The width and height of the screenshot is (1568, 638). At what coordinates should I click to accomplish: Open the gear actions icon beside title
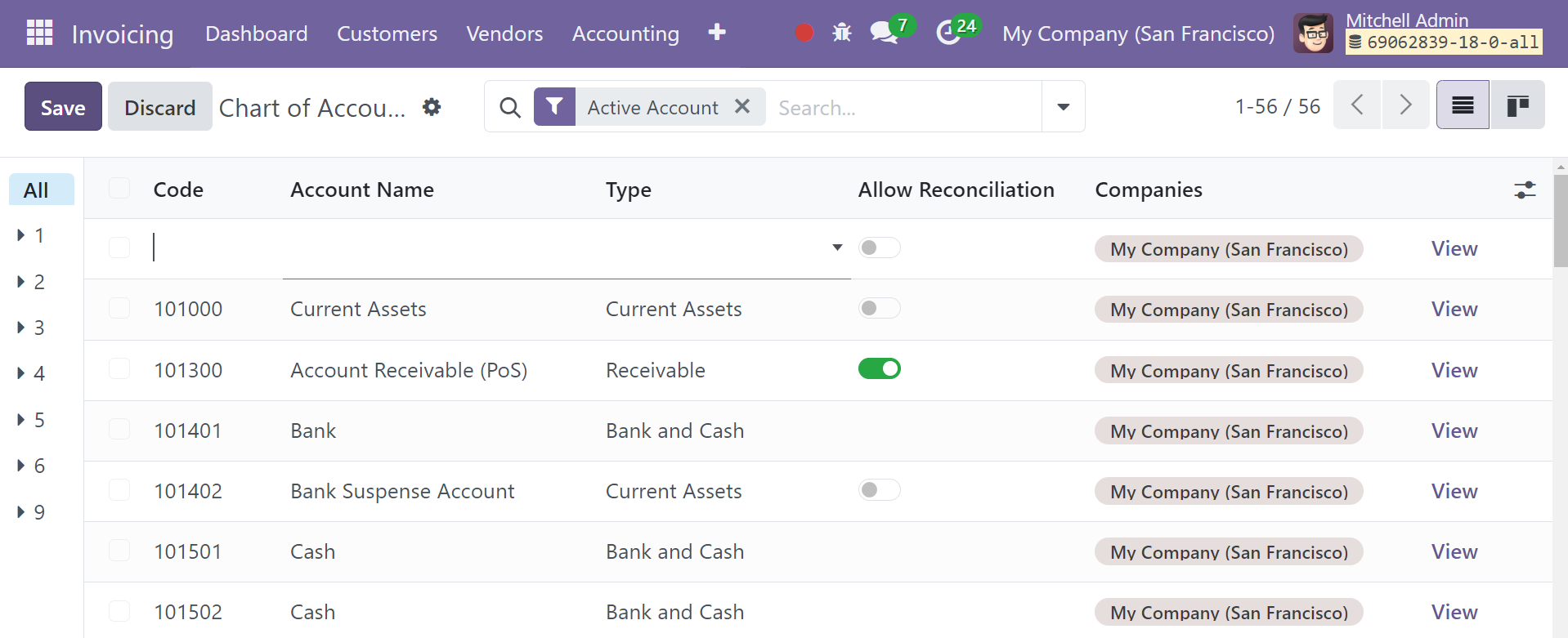(432, 107)
